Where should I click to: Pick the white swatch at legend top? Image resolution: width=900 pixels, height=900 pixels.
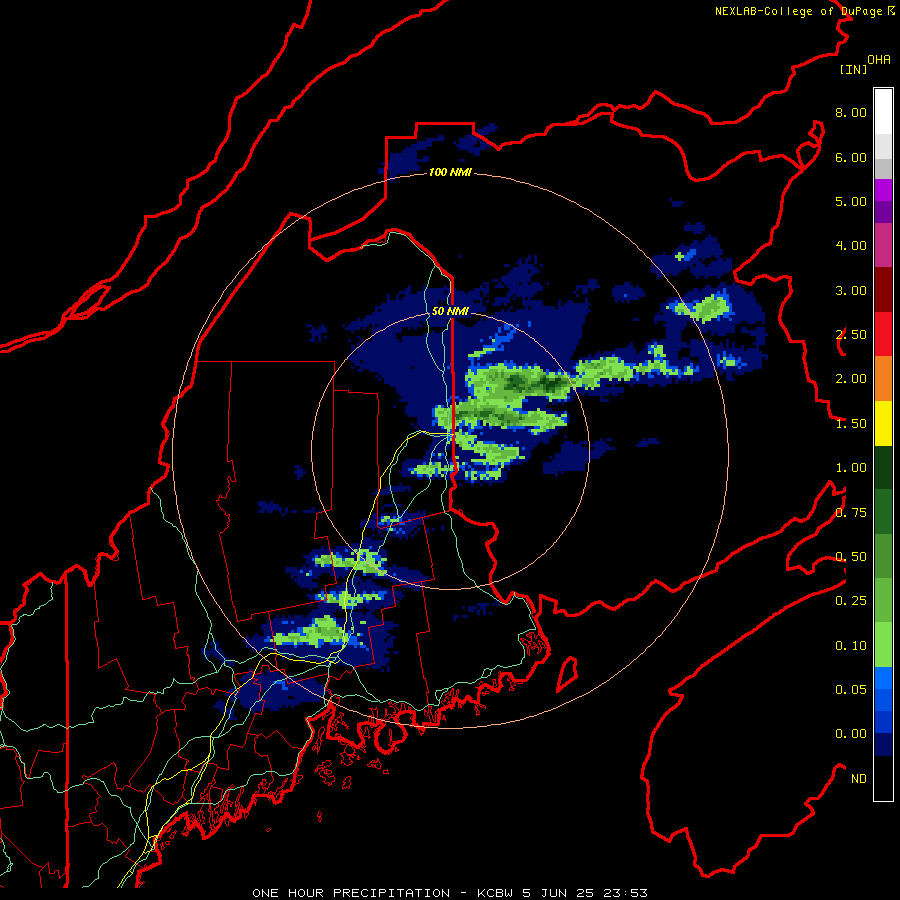coord(883,112)
